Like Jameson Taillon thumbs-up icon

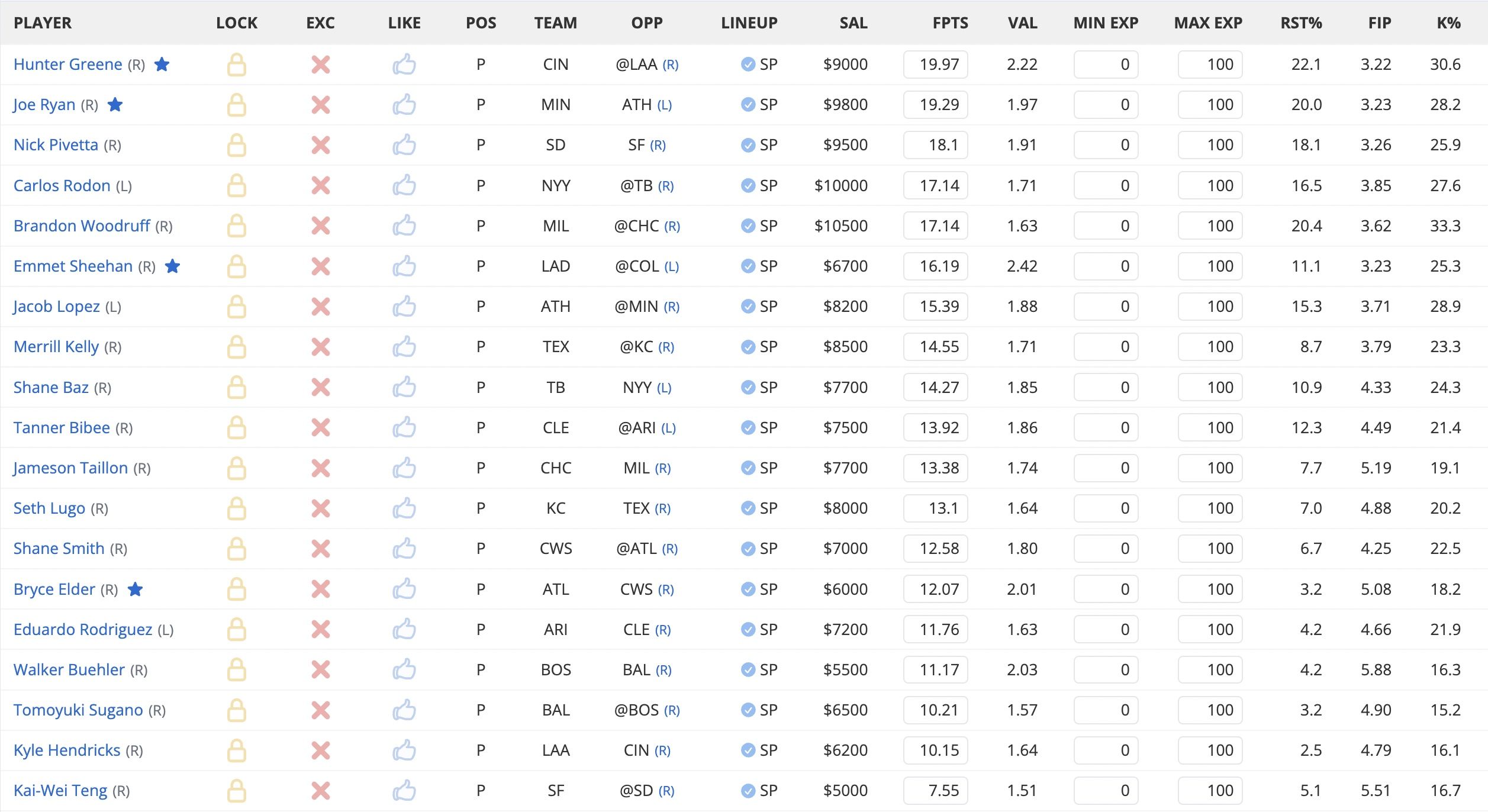point(404,468)
